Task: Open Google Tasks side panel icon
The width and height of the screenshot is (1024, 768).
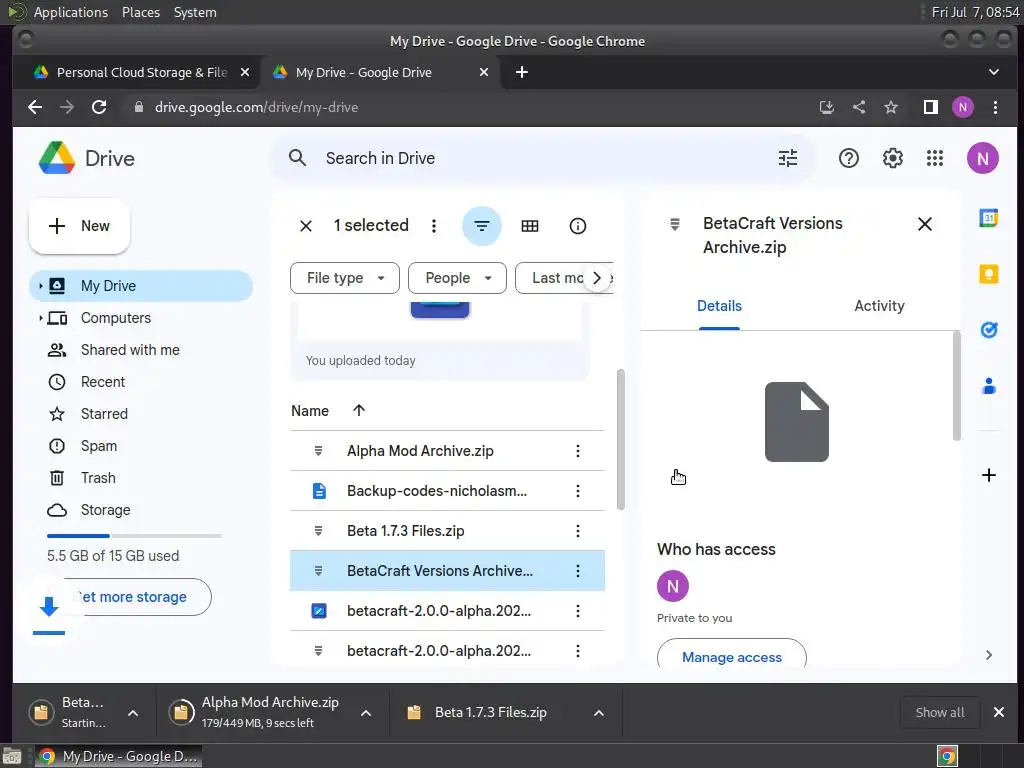Action: [988, 330]
